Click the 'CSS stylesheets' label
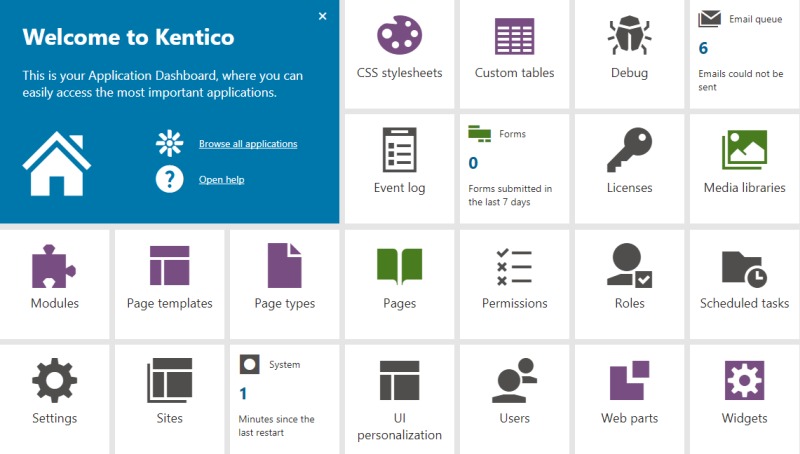The height and width of the screenshot is (454, 800). click(x=399, y=73)
